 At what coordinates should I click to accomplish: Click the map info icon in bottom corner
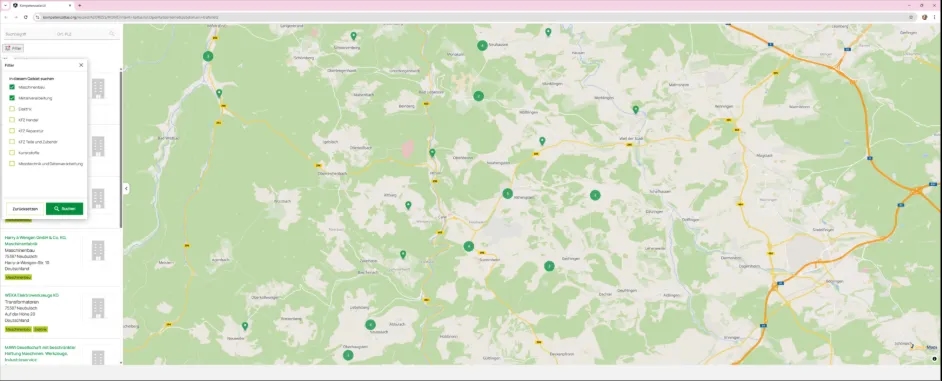click(934, 359)
